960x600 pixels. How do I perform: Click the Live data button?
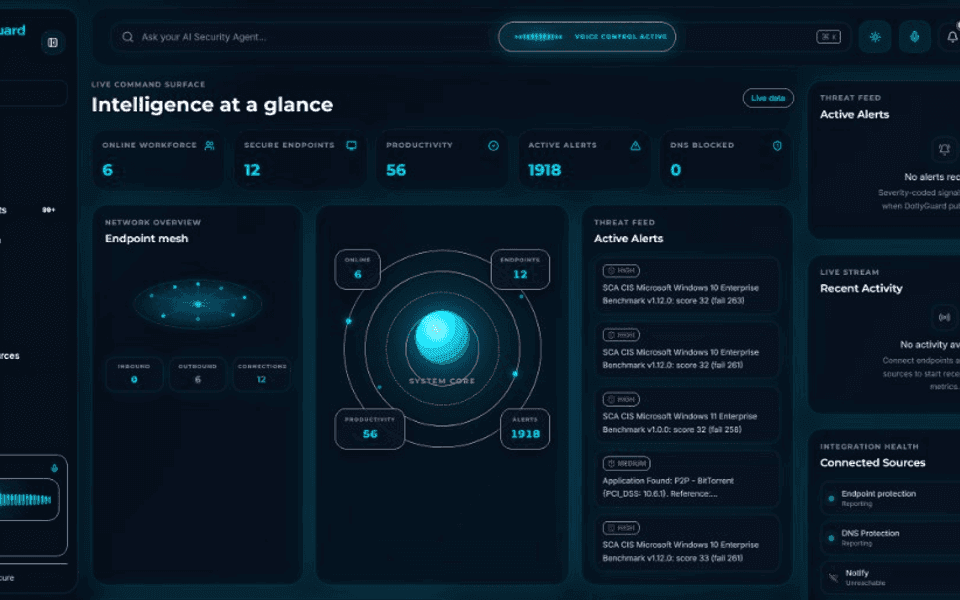pos(768,98)
